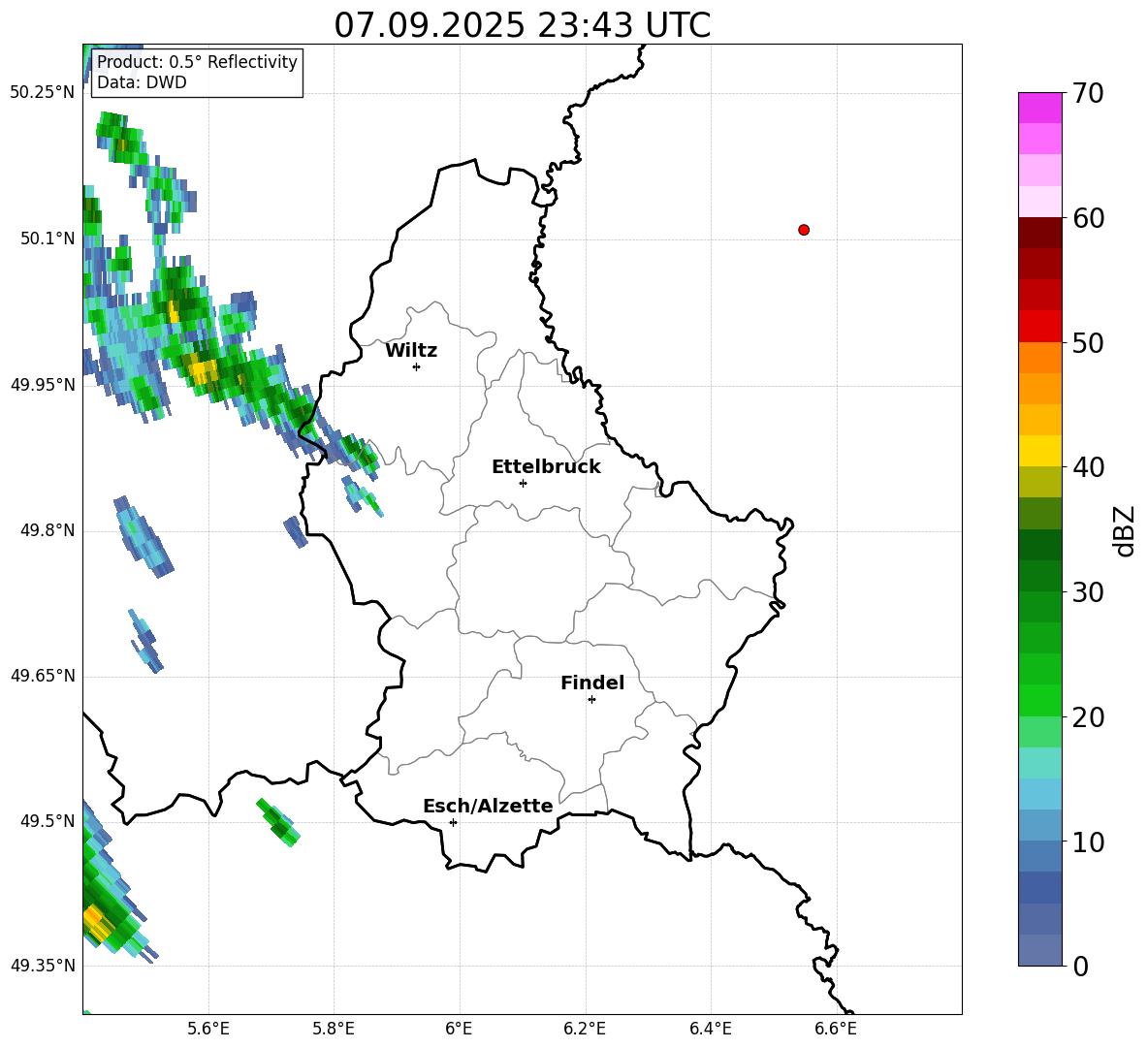
Task: Click the yellow colorbar segment at 40
Action: pos(1039,451)
